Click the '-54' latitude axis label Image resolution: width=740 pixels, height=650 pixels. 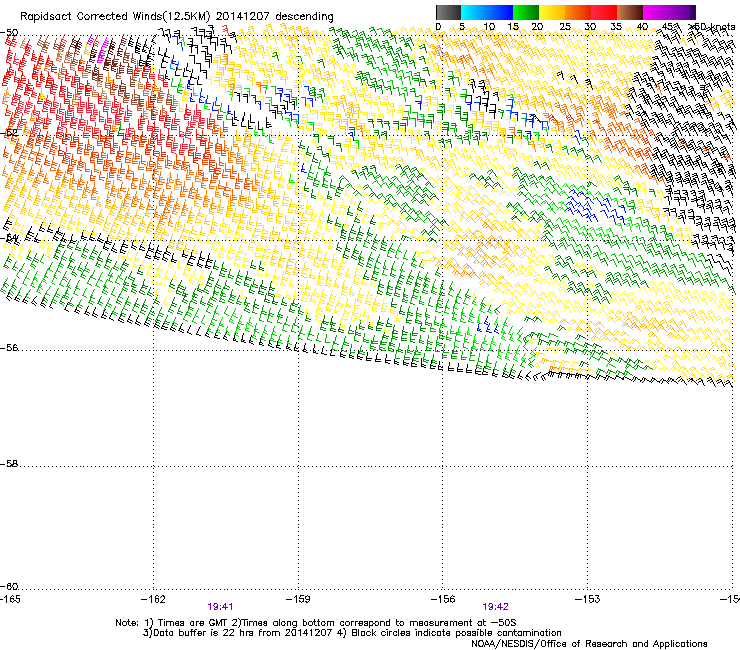(x=9, y=238)
